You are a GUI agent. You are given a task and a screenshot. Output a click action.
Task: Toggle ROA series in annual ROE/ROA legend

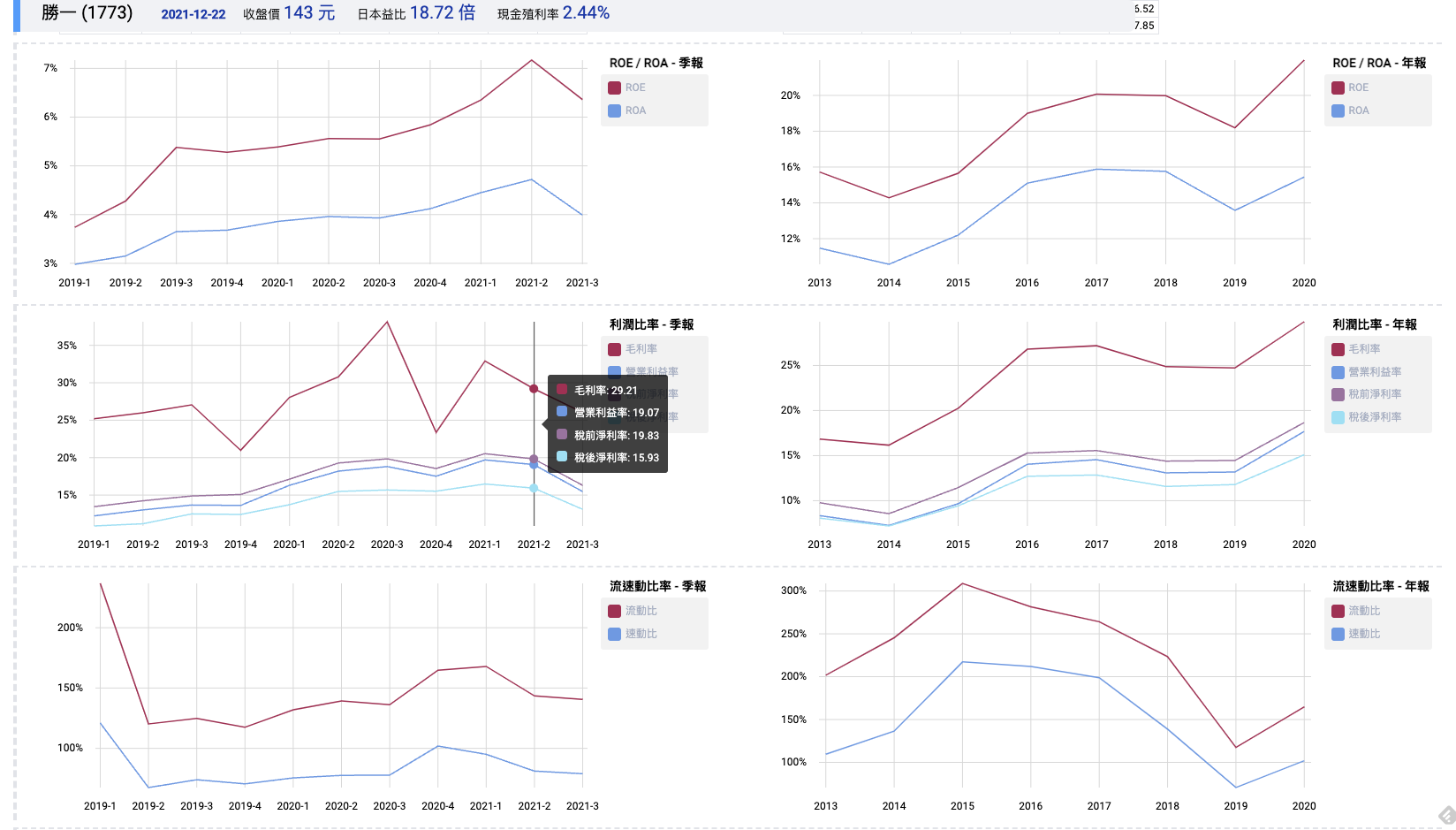[x=1349, y=110]
